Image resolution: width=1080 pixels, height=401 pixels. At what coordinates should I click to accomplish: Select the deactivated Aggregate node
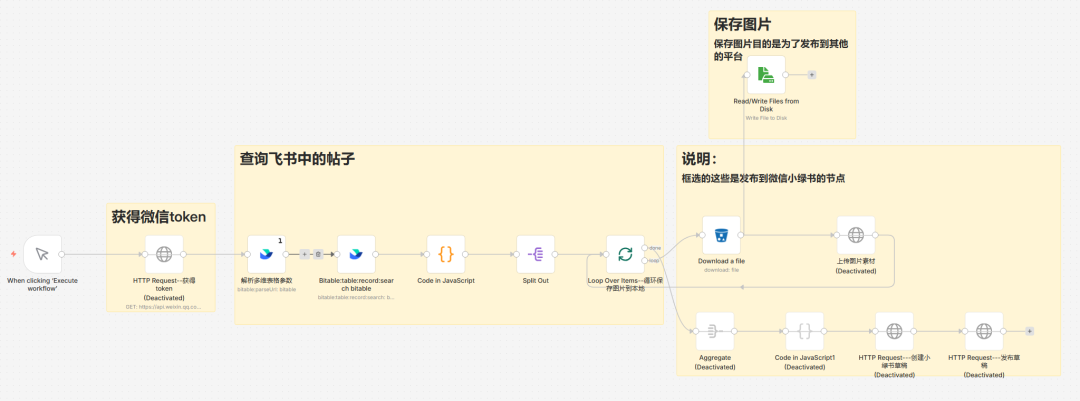tap(714, 331)
